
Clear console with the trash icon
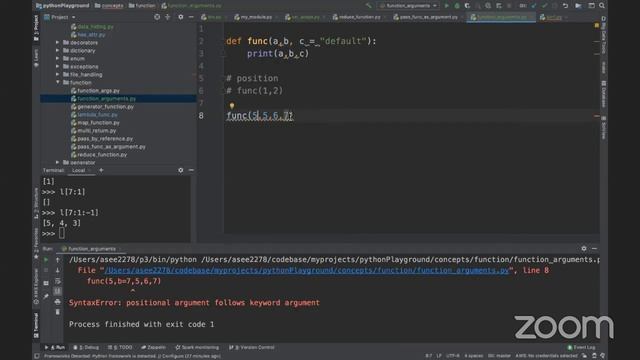[58, 312]
